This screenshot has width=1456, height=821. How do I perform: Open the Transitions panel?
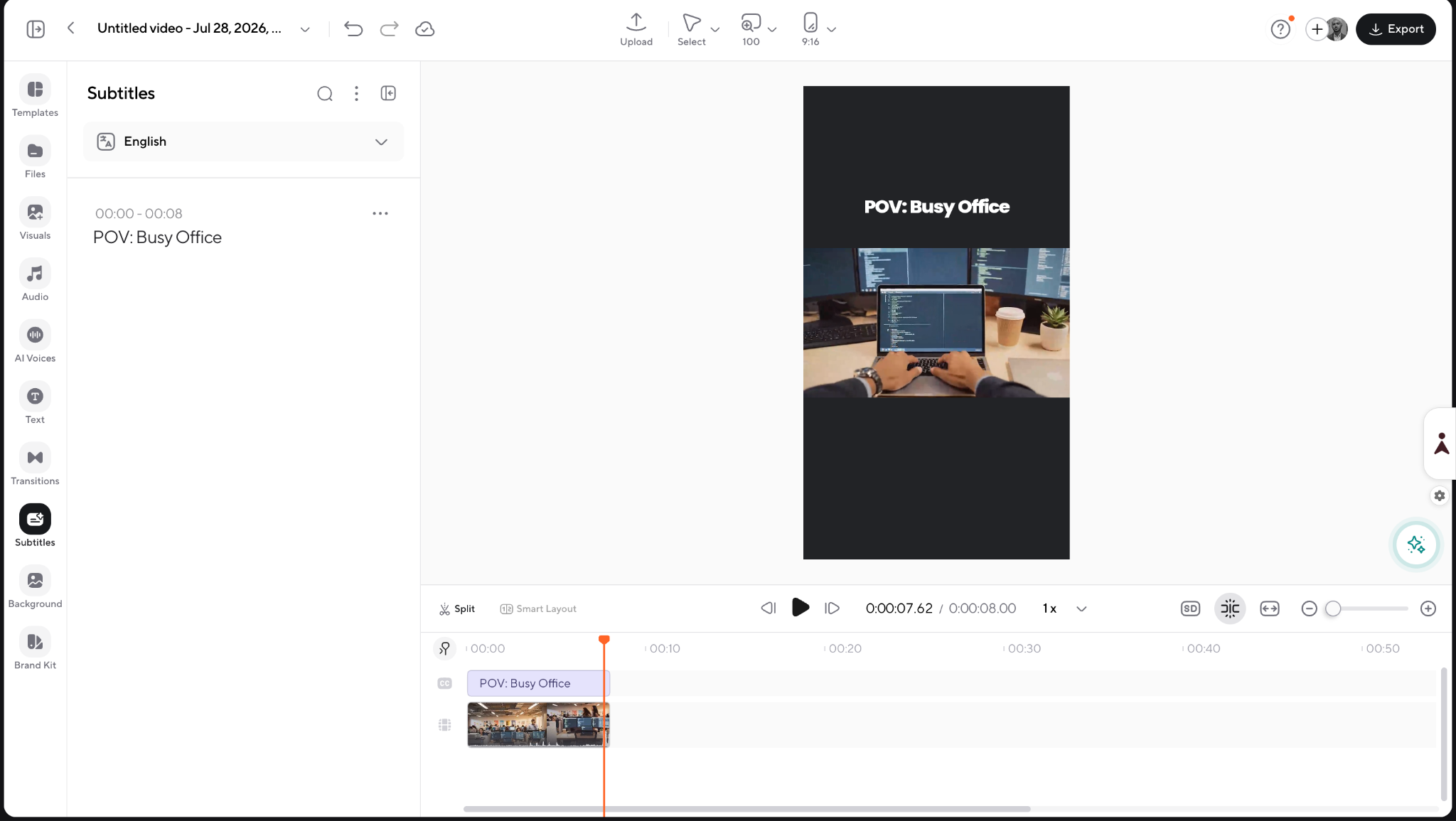click(x=35, y=465)
